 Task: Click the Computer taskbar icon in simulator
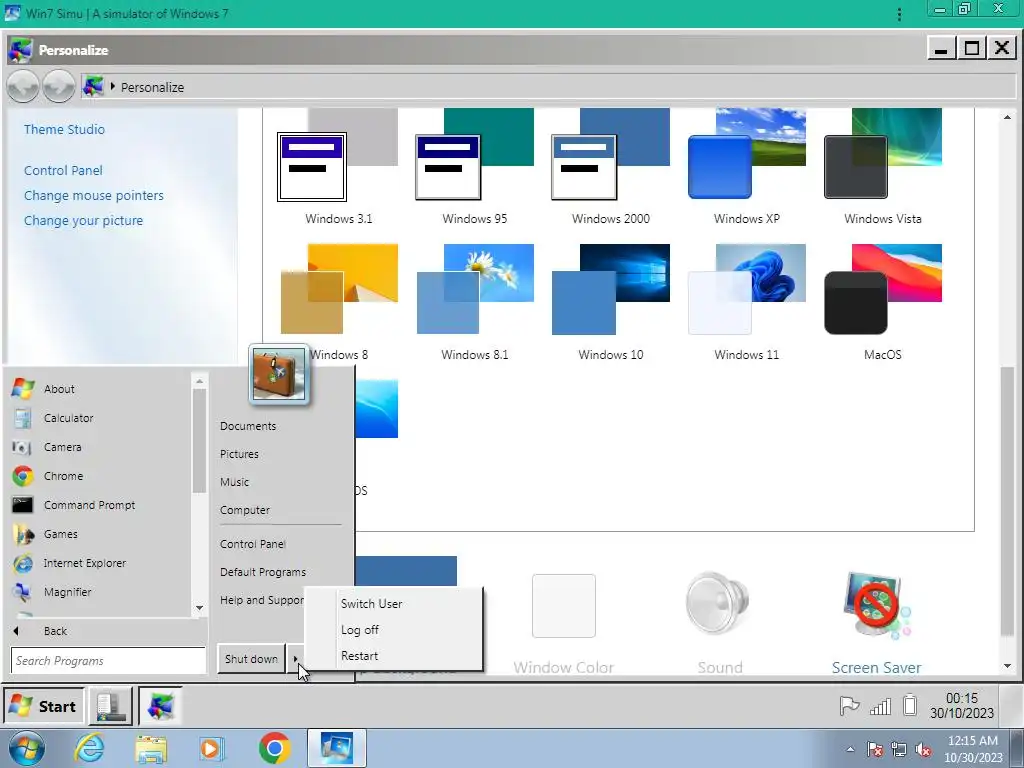coord(111,706)
